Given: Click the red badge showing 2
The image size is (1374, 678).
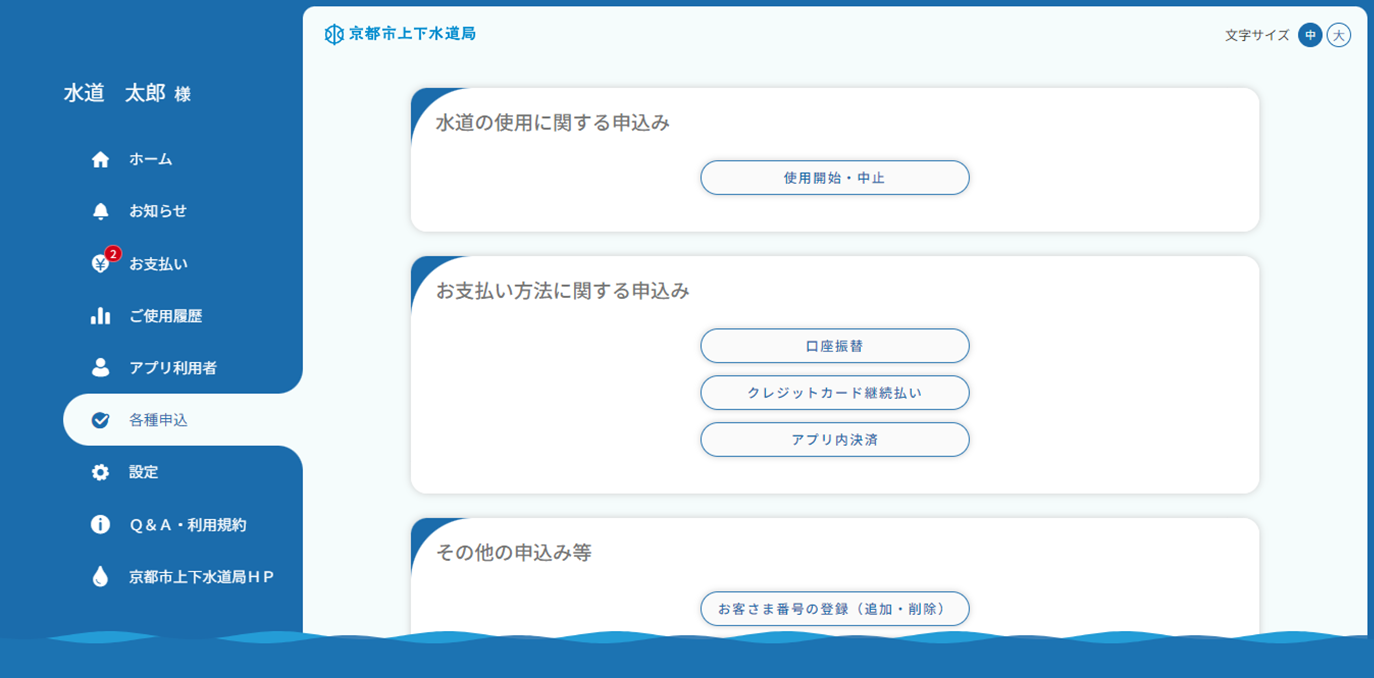Looking at the screenshot, I should (113, 254).
